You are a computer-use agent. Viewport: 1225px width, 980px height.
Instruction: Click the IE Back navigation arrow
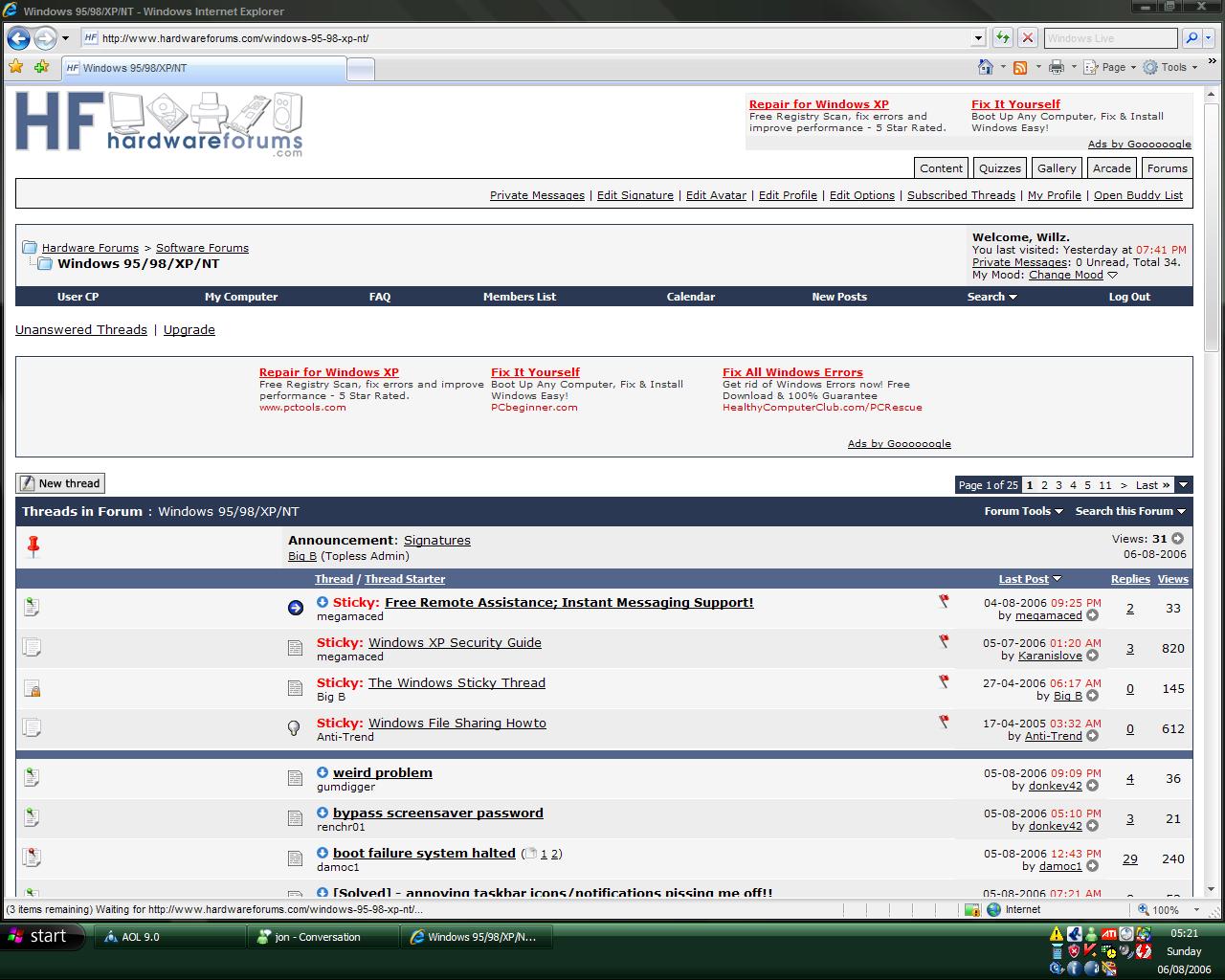(x=18, y=38)
